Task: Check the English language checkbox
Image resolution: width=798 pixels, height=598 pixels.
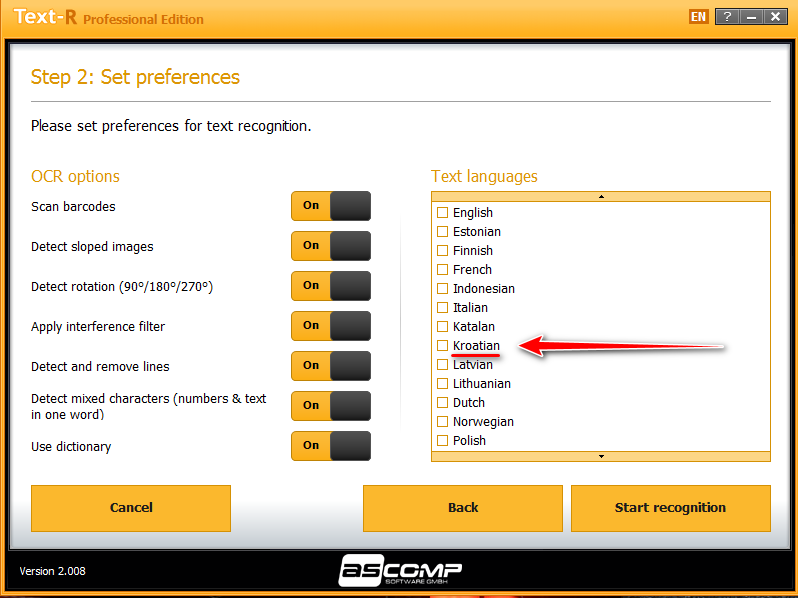Action: click(x=443, y=212)
